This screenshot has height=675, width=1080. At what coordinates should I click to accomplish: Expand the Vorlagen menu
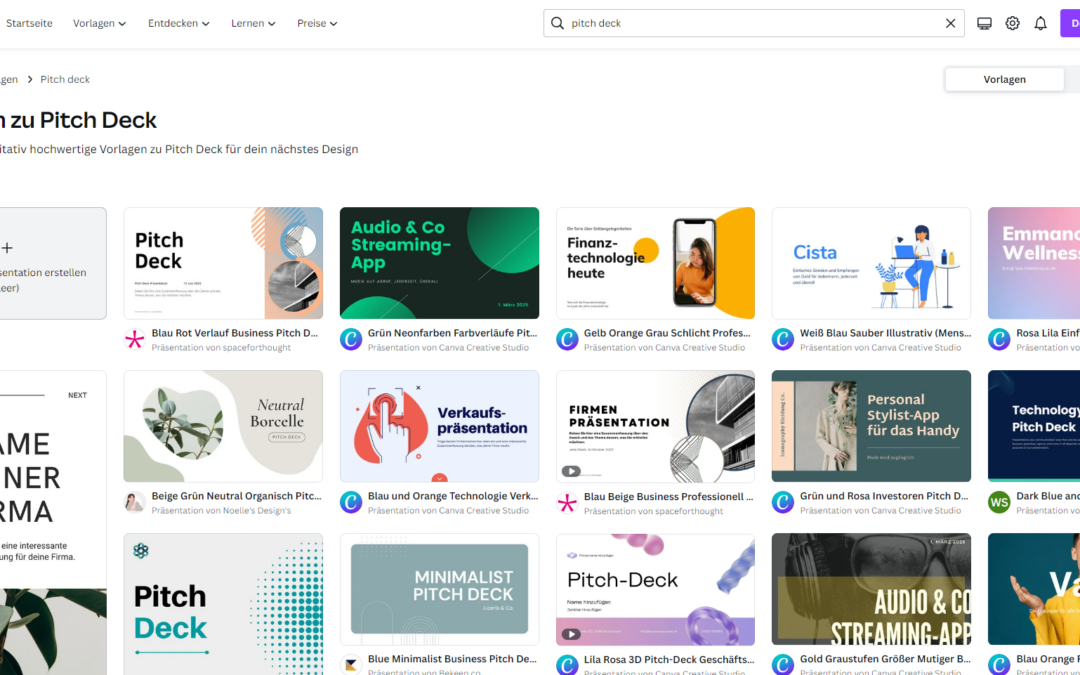click(x=99, y=23)
